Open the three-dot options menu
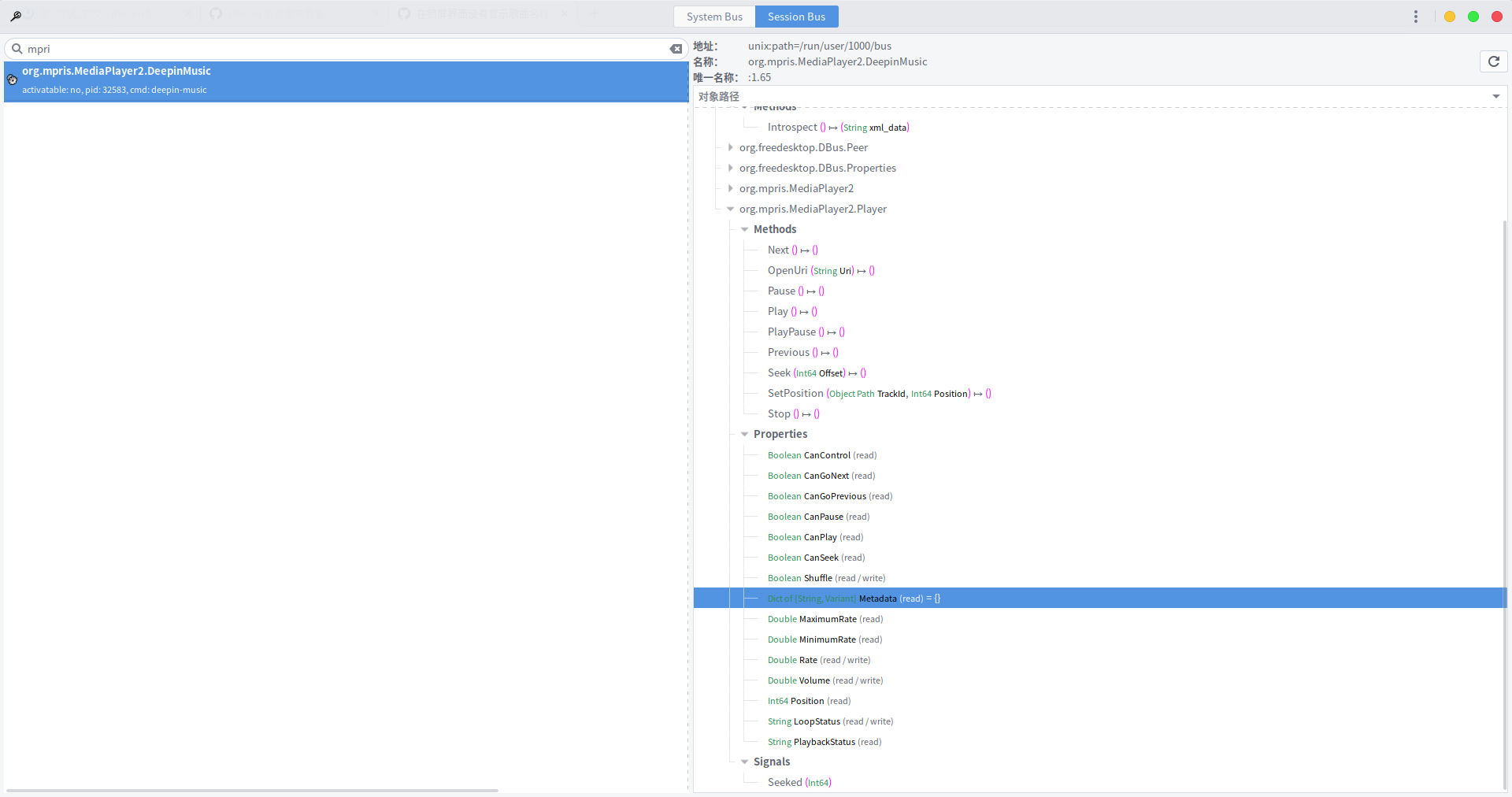The image size is (1512, 797). click(x=1416, y=16)
